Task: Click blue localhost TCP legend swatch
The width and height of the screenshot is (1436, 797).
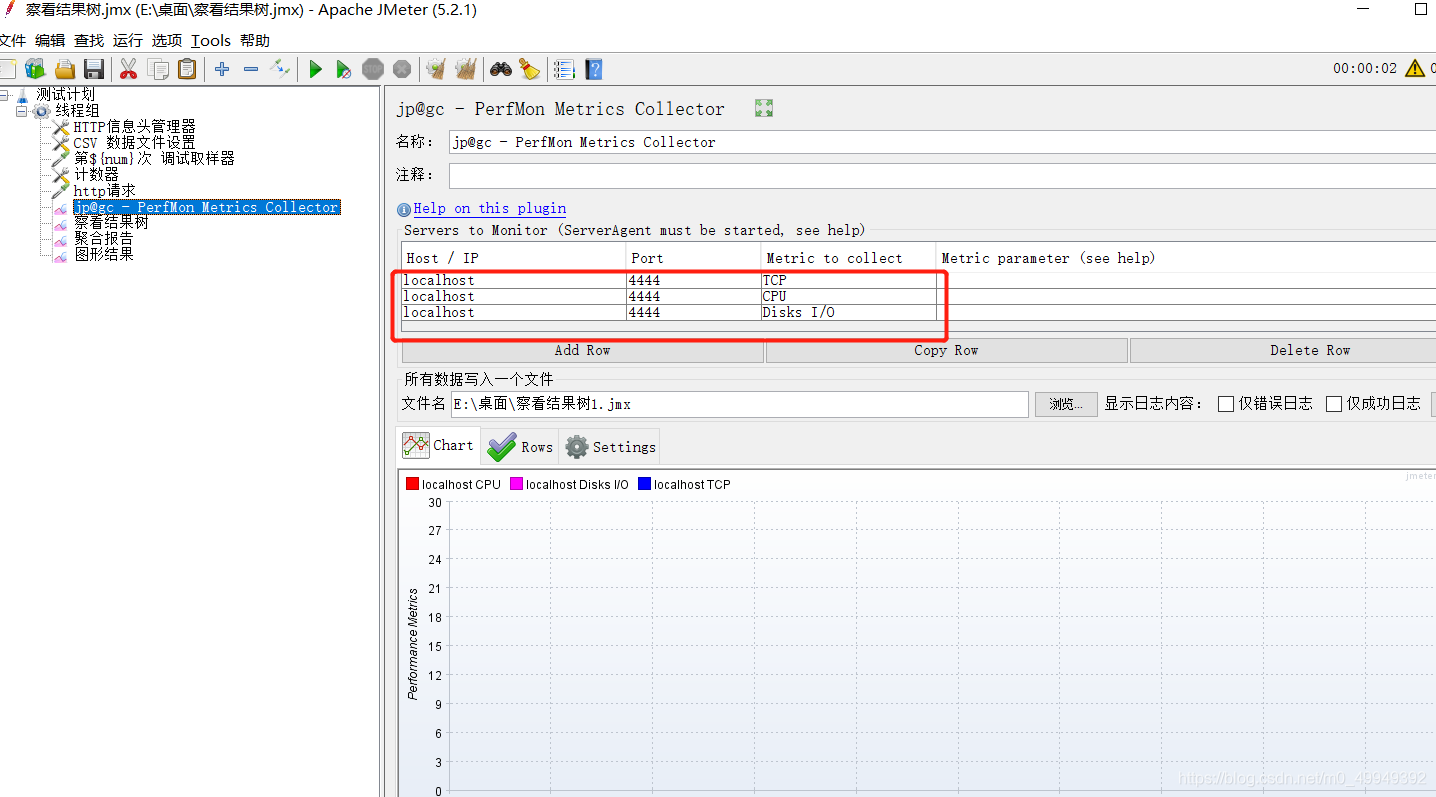Action: (x=644, y=484)
